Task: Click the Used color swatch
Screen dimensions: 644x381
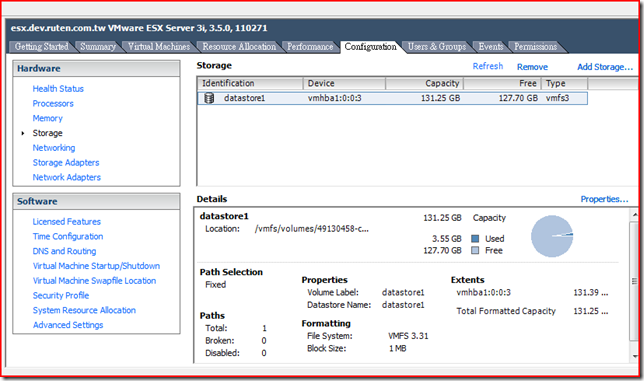Action: tap(475, 239)
